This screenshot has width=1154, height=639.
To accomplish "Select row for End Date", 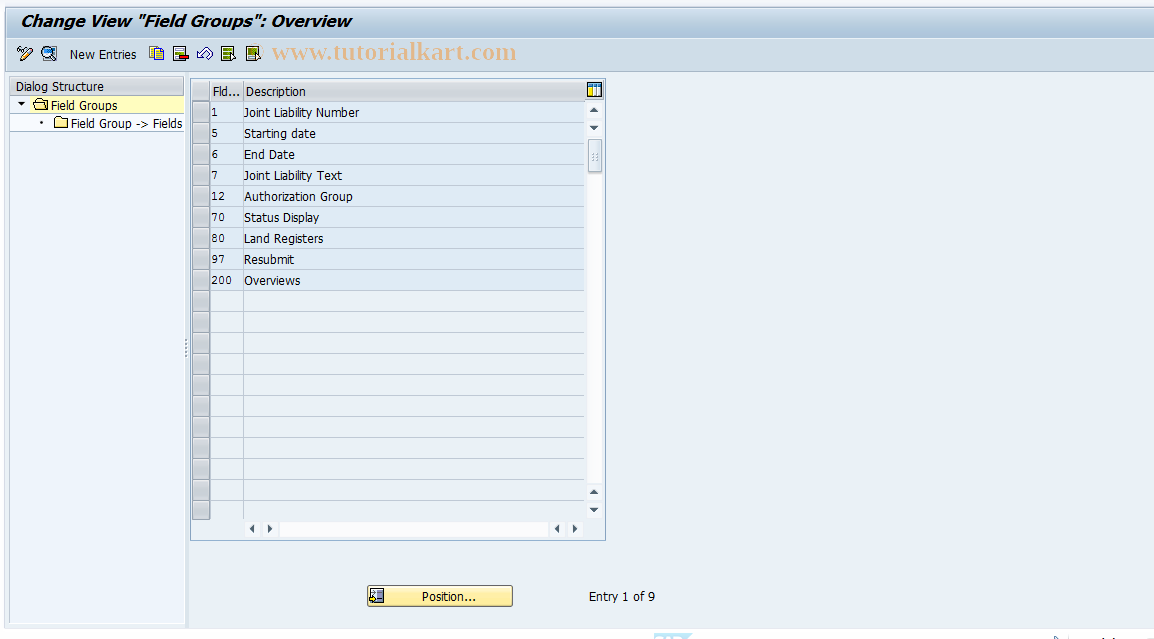I will tap(200, 155).
